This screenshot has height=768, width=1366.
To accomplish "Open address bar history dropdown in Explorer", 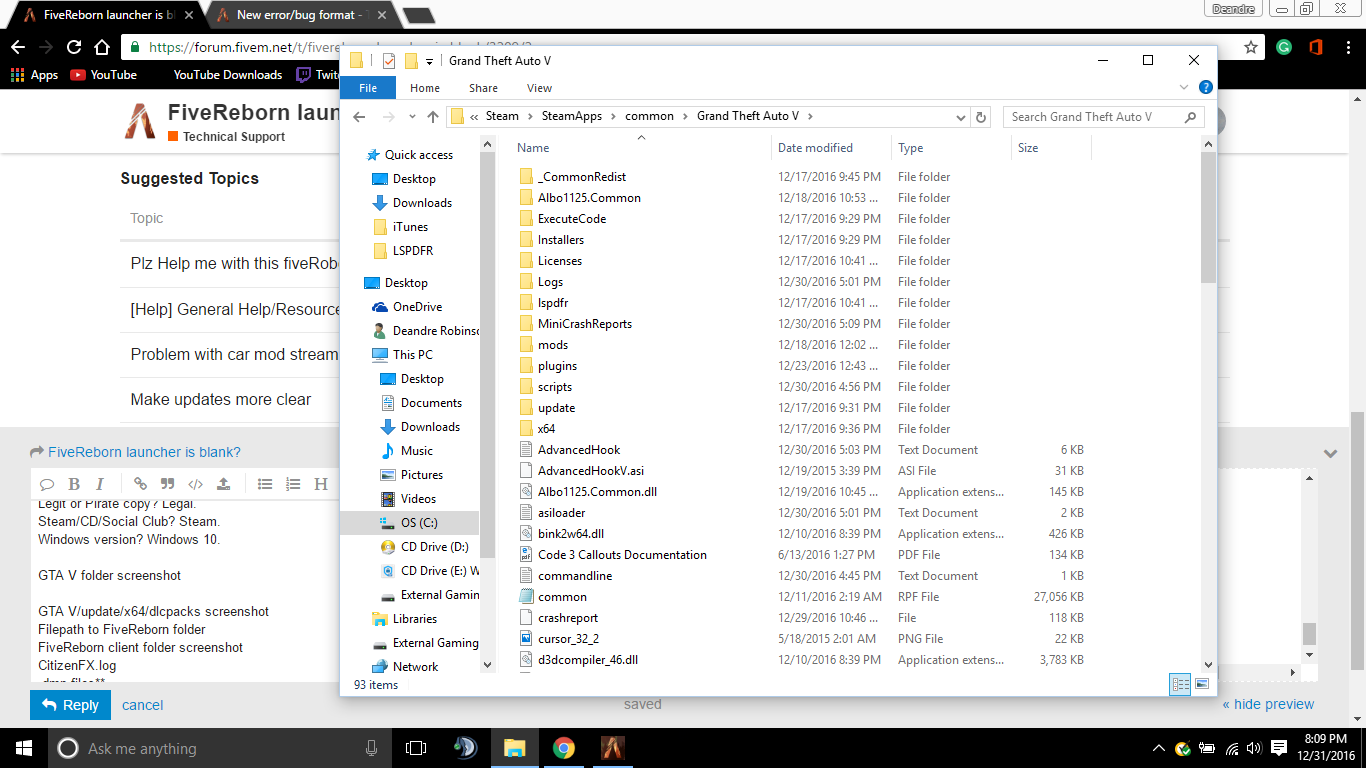I will [961, 117].
